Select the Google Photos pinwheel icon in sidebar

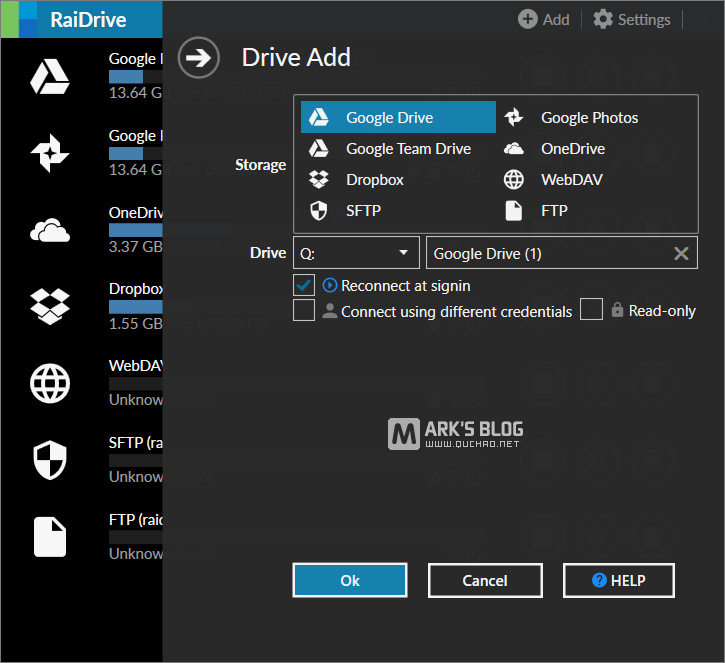coord(50,153)
